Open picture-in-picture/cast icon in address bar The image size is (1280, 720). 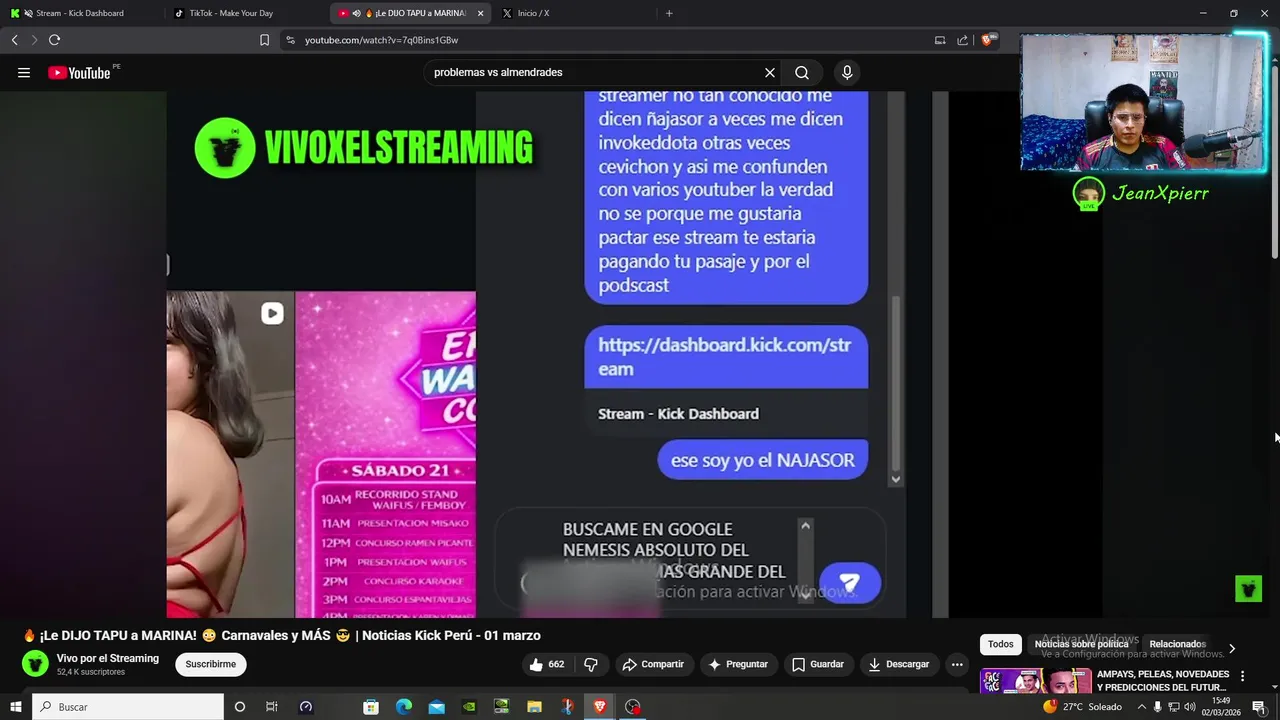tap(940, 40)
